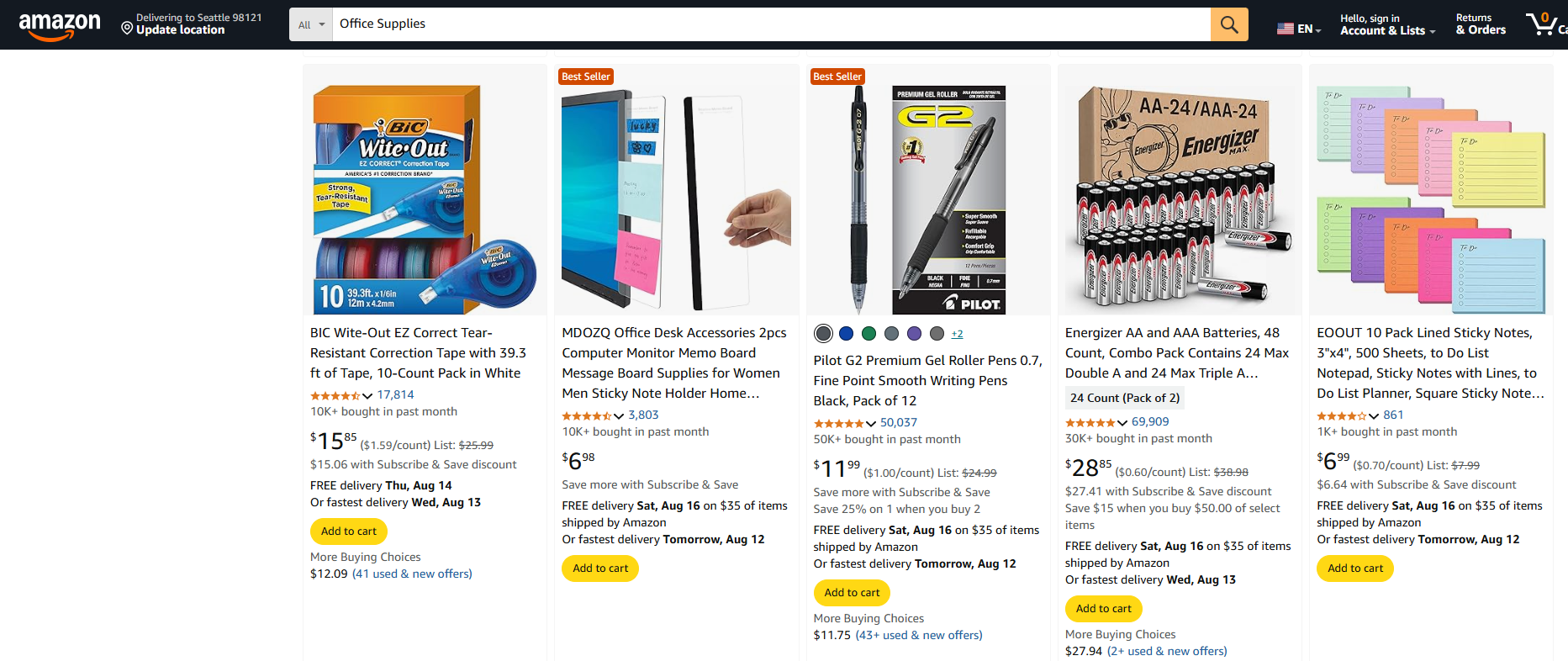Expand the BIC Wite-Out rating breakdown

coord(366,394)
